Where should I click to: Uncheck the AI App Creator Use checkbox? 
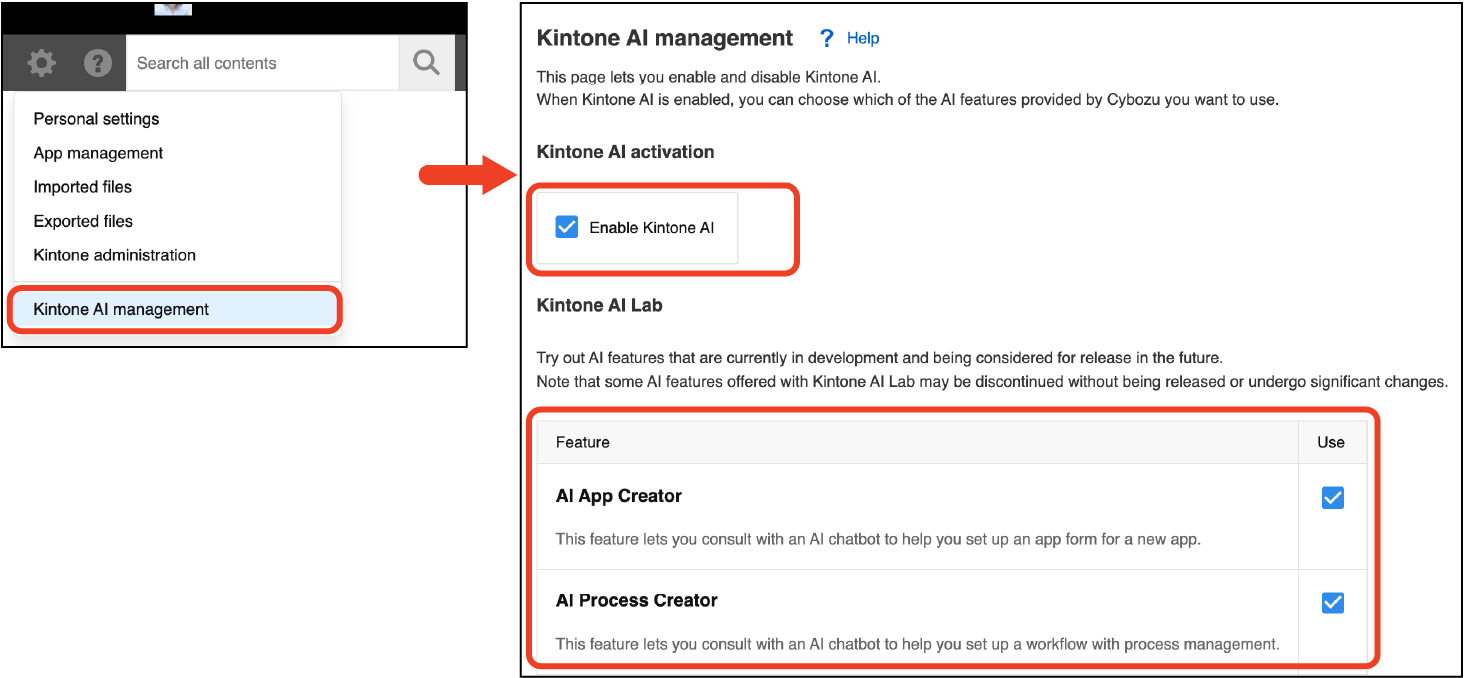click(x=1332, y=498)
